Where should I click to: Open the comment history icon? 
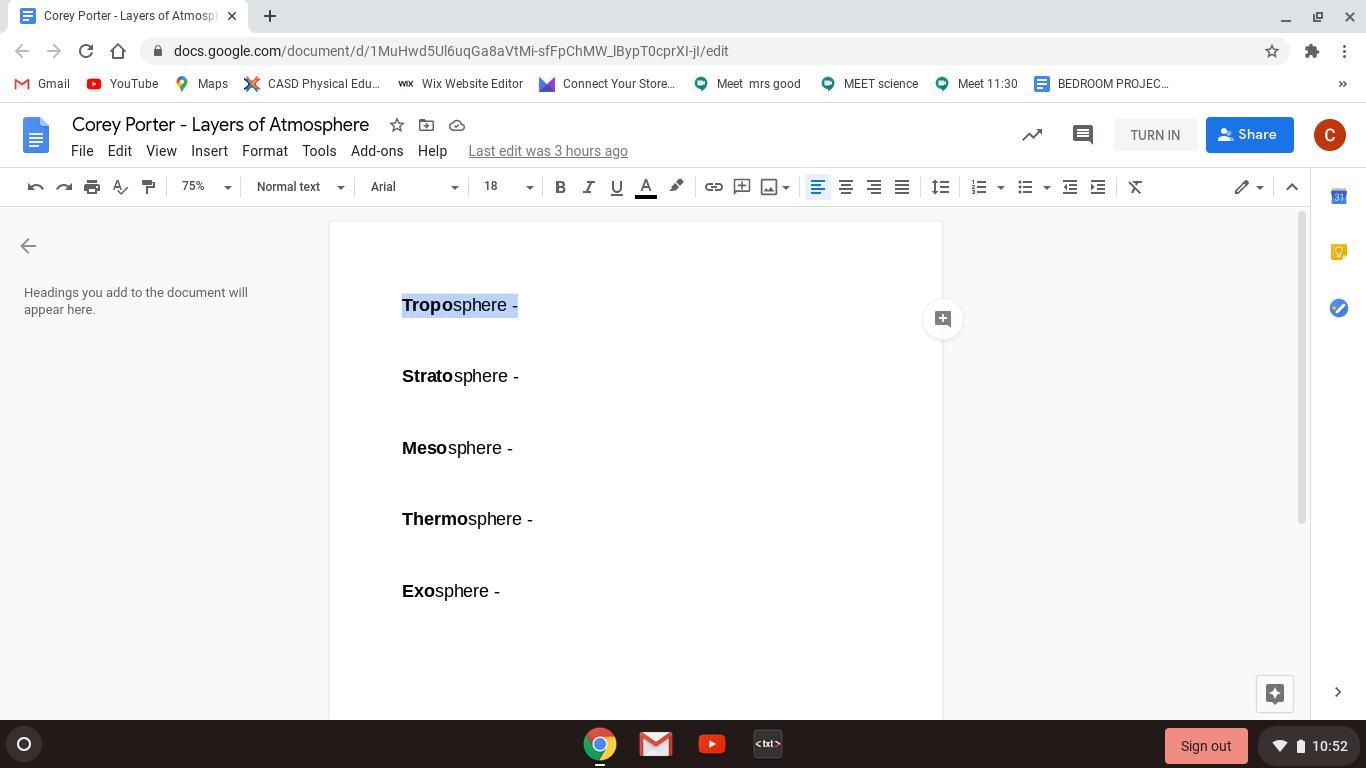[x=1082, y=135]
